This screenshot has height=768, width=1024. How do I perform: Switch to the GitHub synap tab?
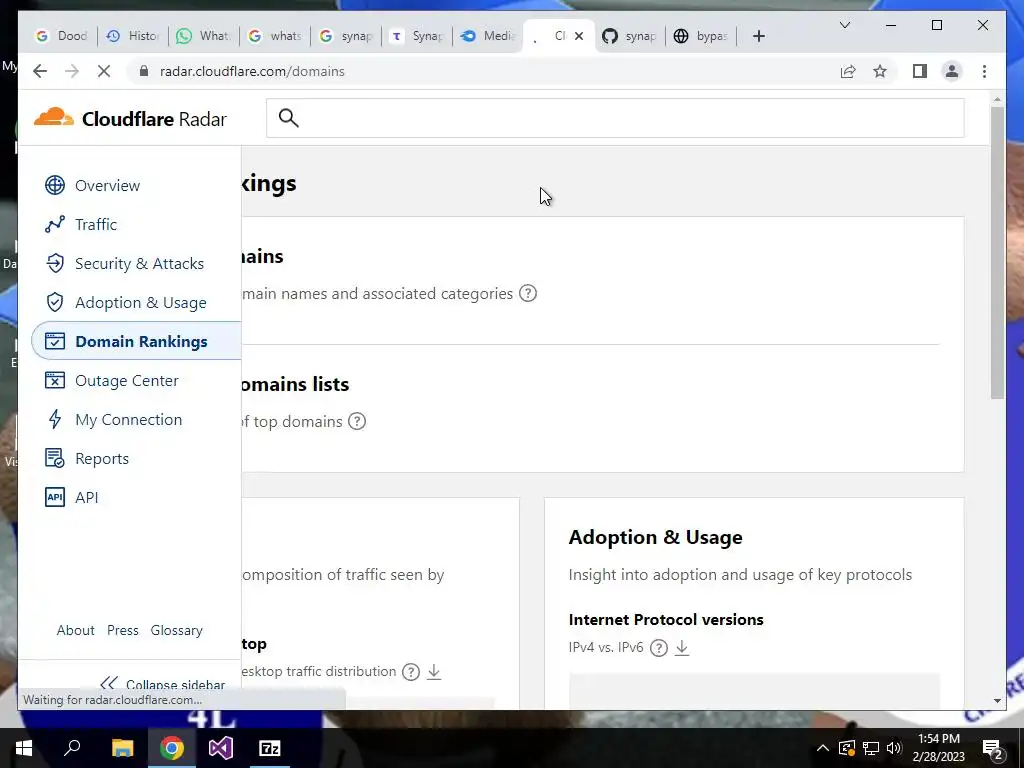point(630,36)
